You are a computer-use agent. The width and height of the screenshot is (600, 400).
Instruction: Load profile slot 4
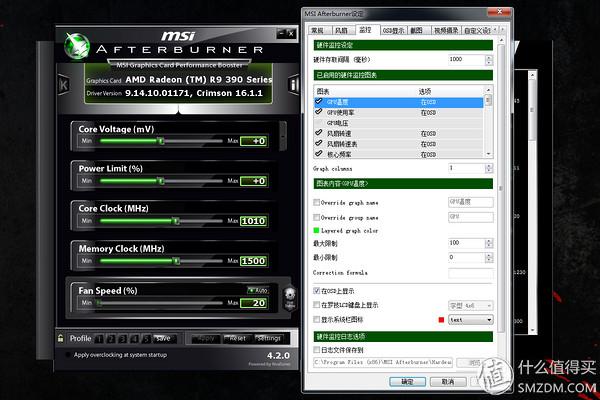[x=134, y=338]
